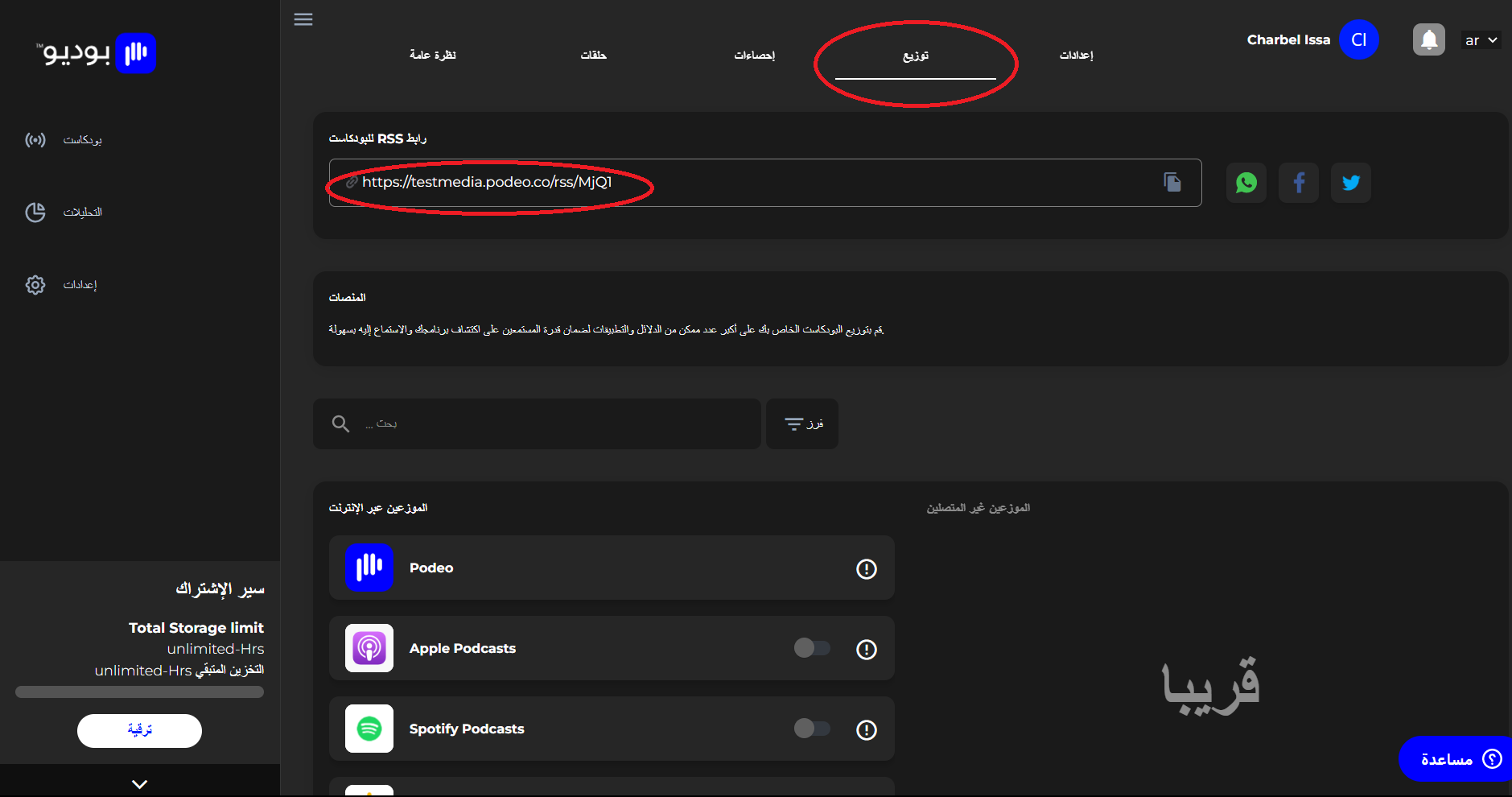1512x797 pixels.
Task: Share RSS via WhatsApp icon
Action: (1246, 183)
